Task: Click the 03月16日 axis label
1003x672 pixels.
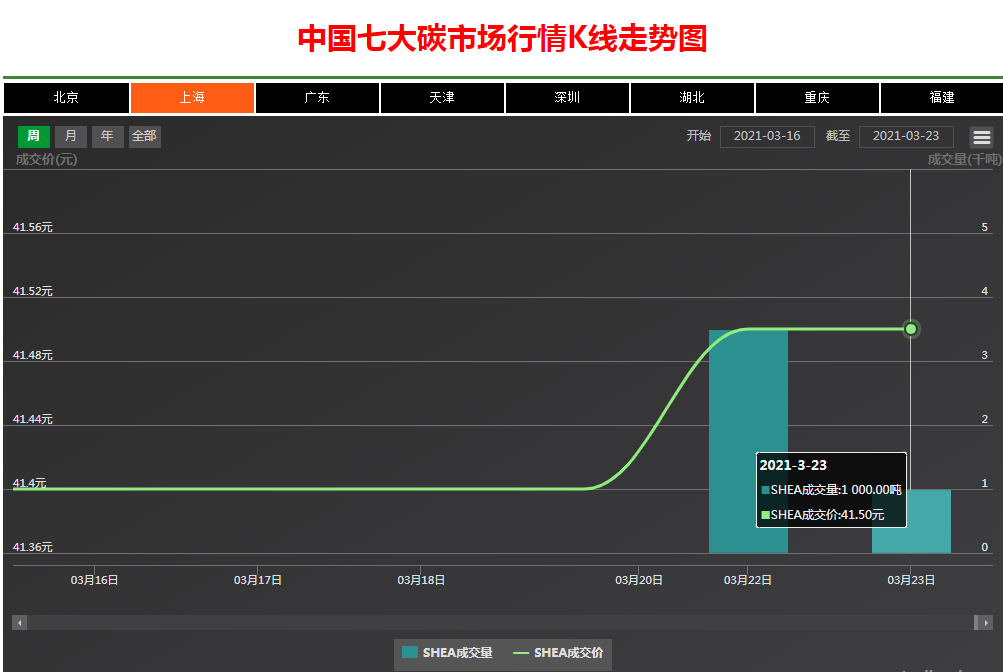Action: [95, 580]
